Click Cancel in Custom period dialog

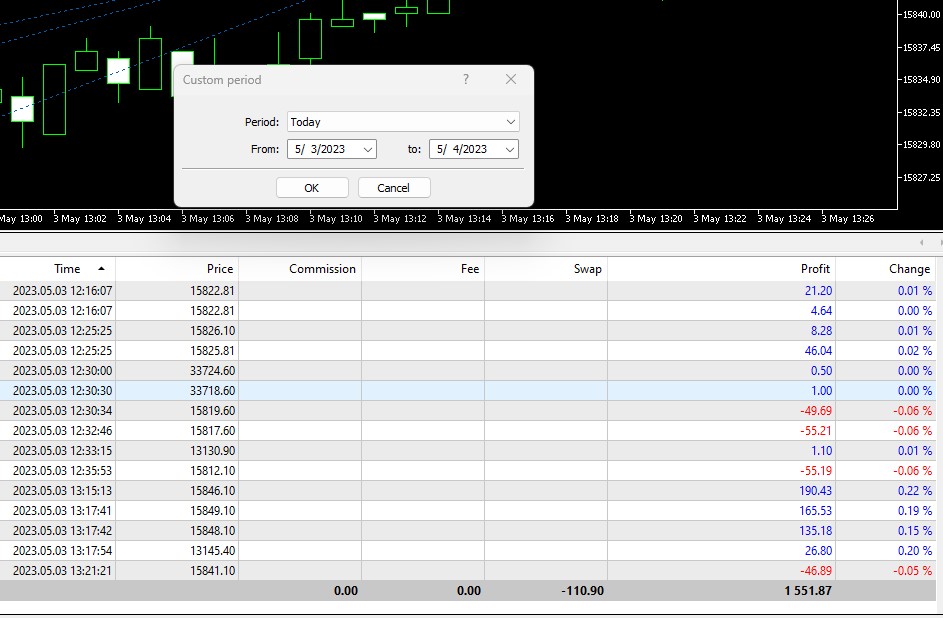[x=394, y=188]
